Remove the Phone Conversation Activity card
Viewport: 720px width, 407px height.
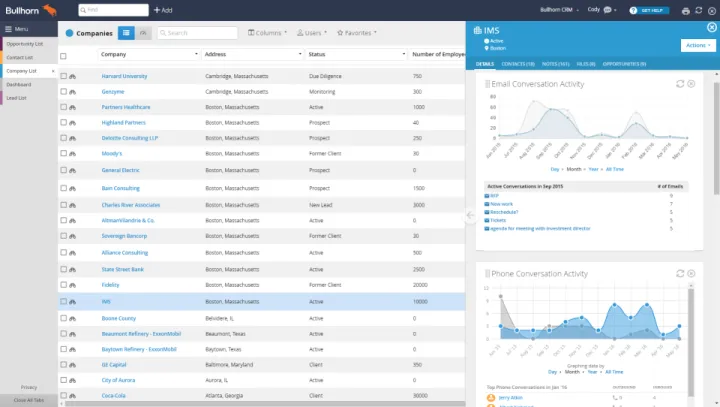(691, 274)
